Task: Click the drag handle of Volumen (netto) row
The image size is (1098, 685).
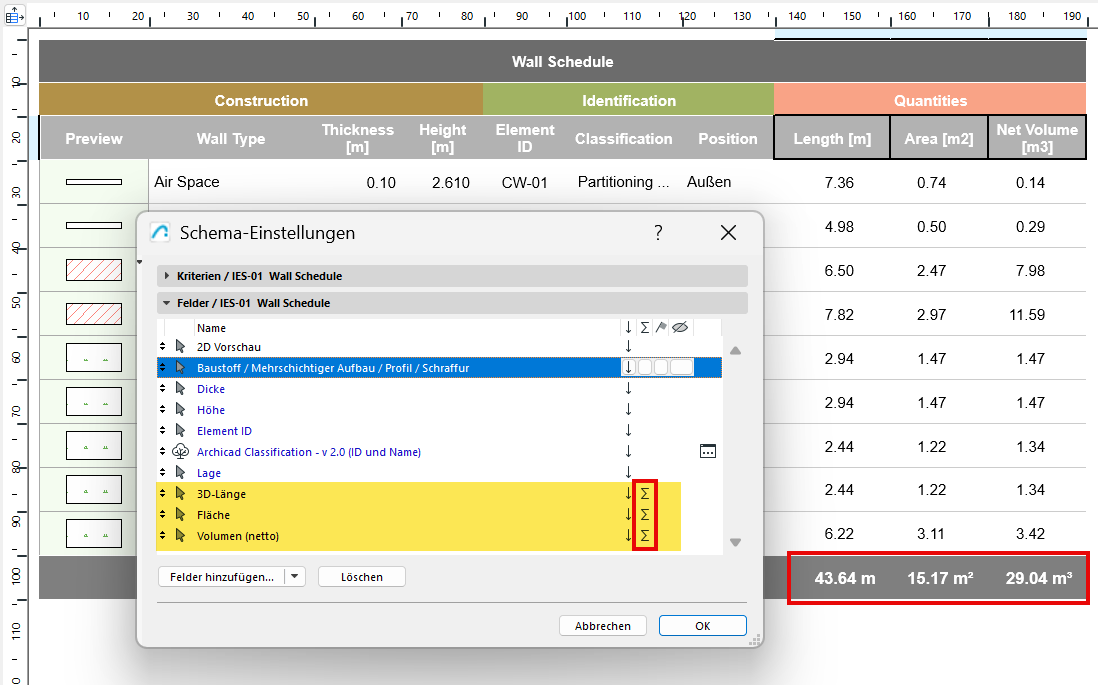Action: point(162,536)
